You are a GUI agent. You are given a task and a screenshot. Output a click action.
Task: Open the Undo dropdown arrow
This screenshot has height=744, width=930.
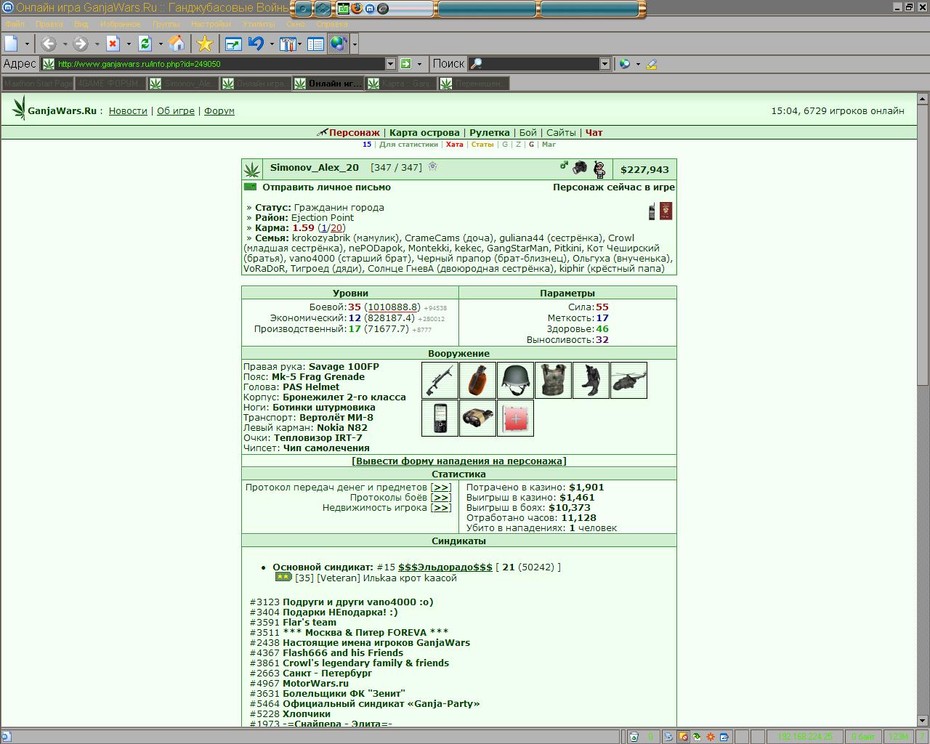point(272,44)
